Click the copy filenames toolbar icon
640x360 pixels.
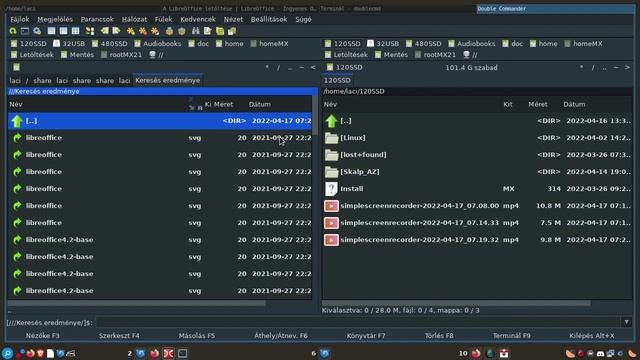232,31
